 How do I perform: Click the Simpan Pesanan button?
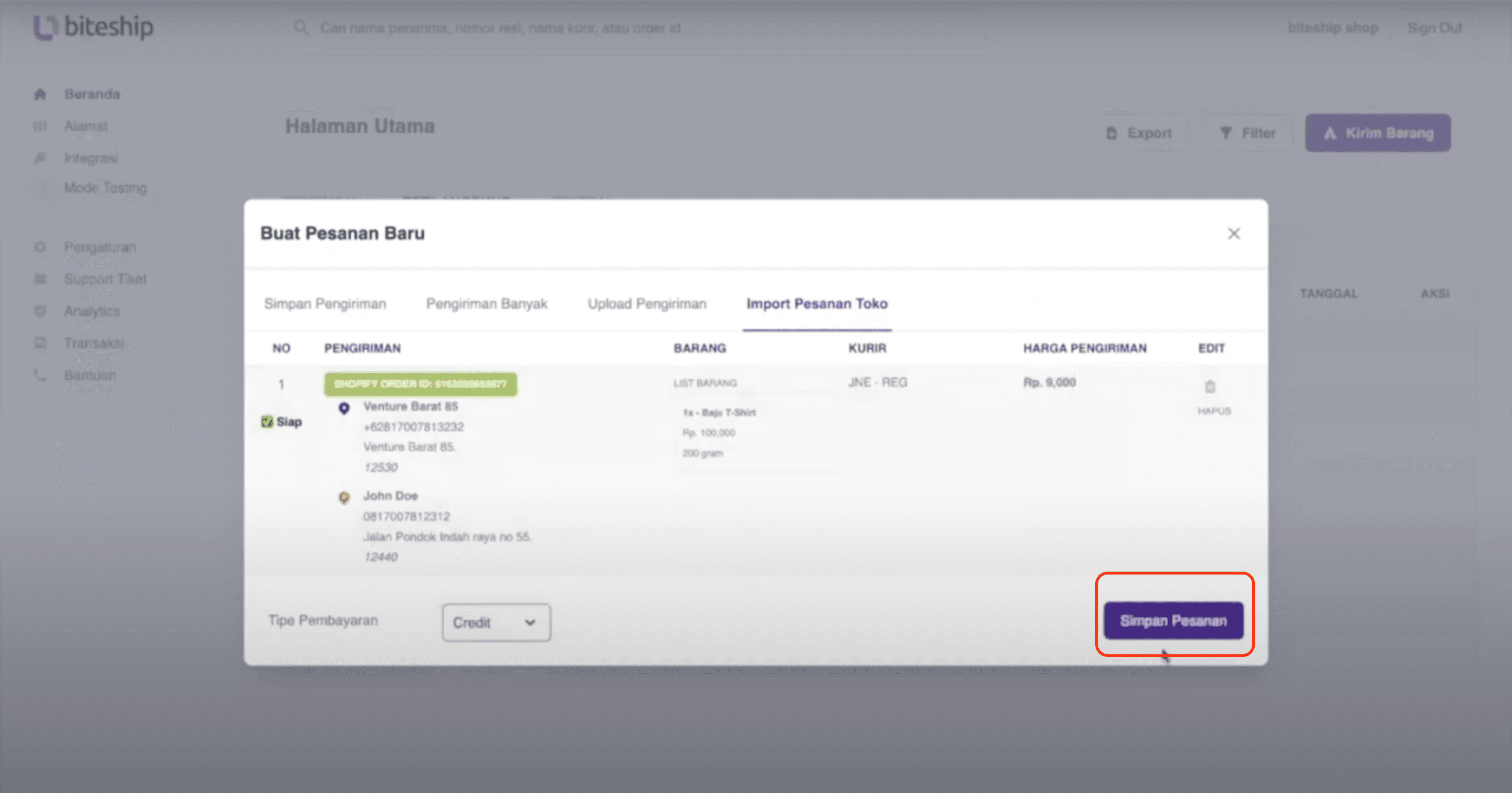click(1173, 620)
